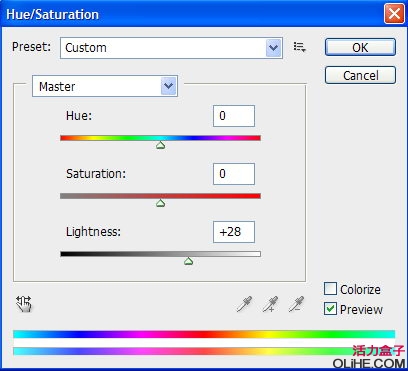Screen dimensions: 408x371
Task: Pick the add-to-sample eyedropper
Action: coord(270,304)
